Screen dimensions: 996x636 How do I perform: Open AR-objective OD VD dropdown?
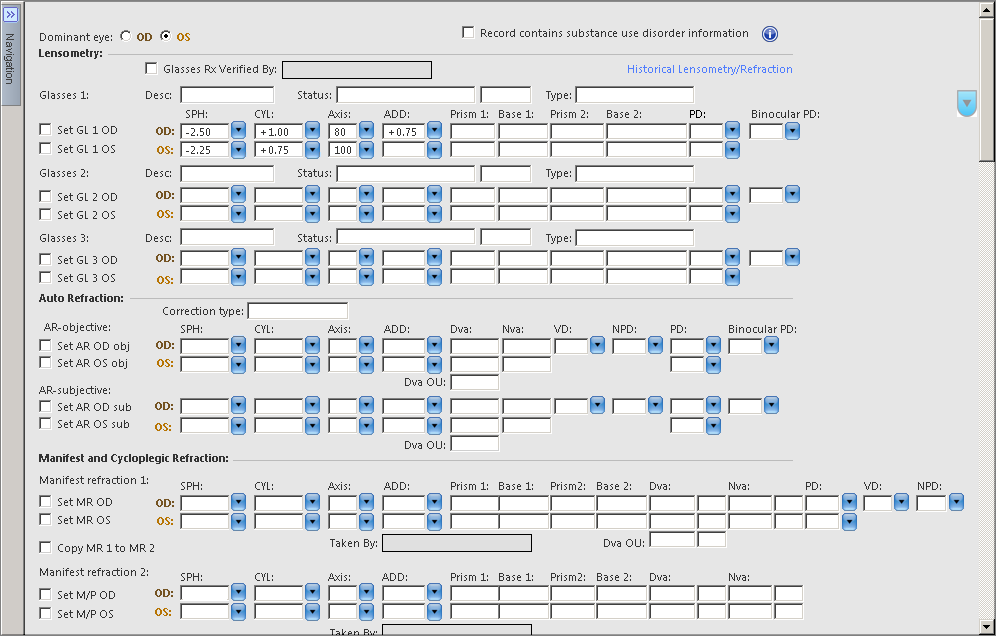click(x=597, y=345)
